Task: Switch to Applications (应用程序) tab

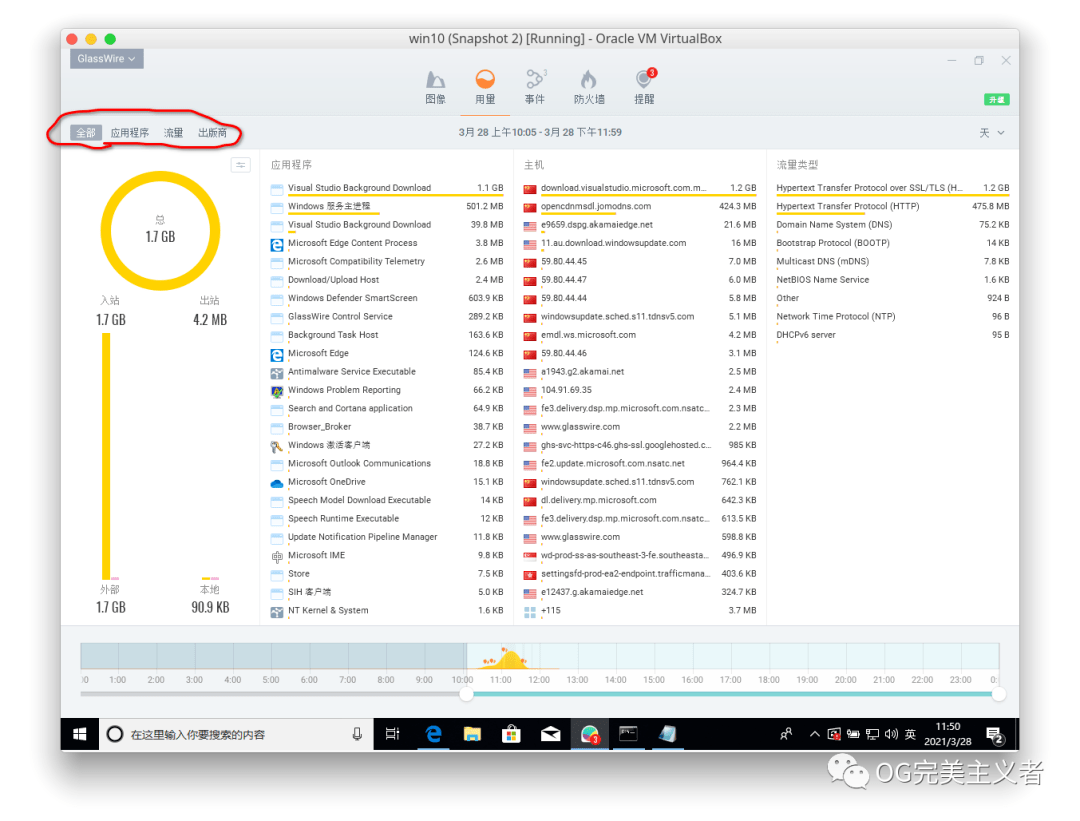Action: click(129, 132)
